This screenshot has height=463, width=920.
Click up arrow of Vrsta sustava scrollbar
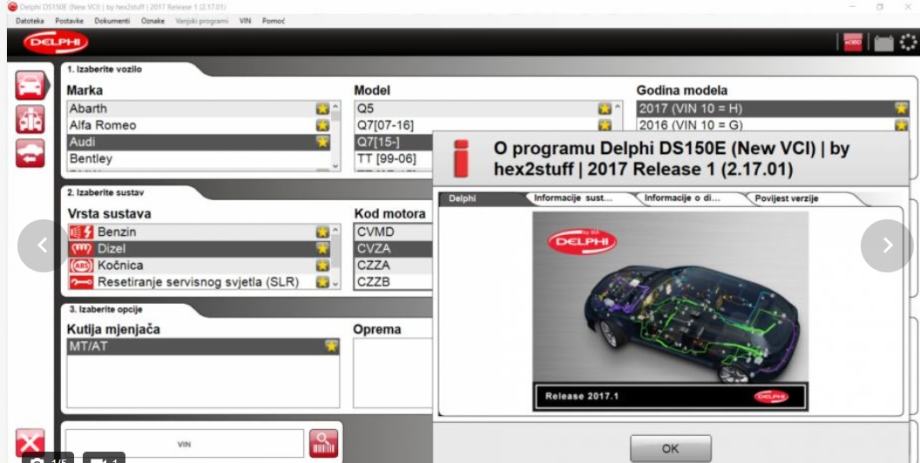pyautogui.click(x=336, y=230)
